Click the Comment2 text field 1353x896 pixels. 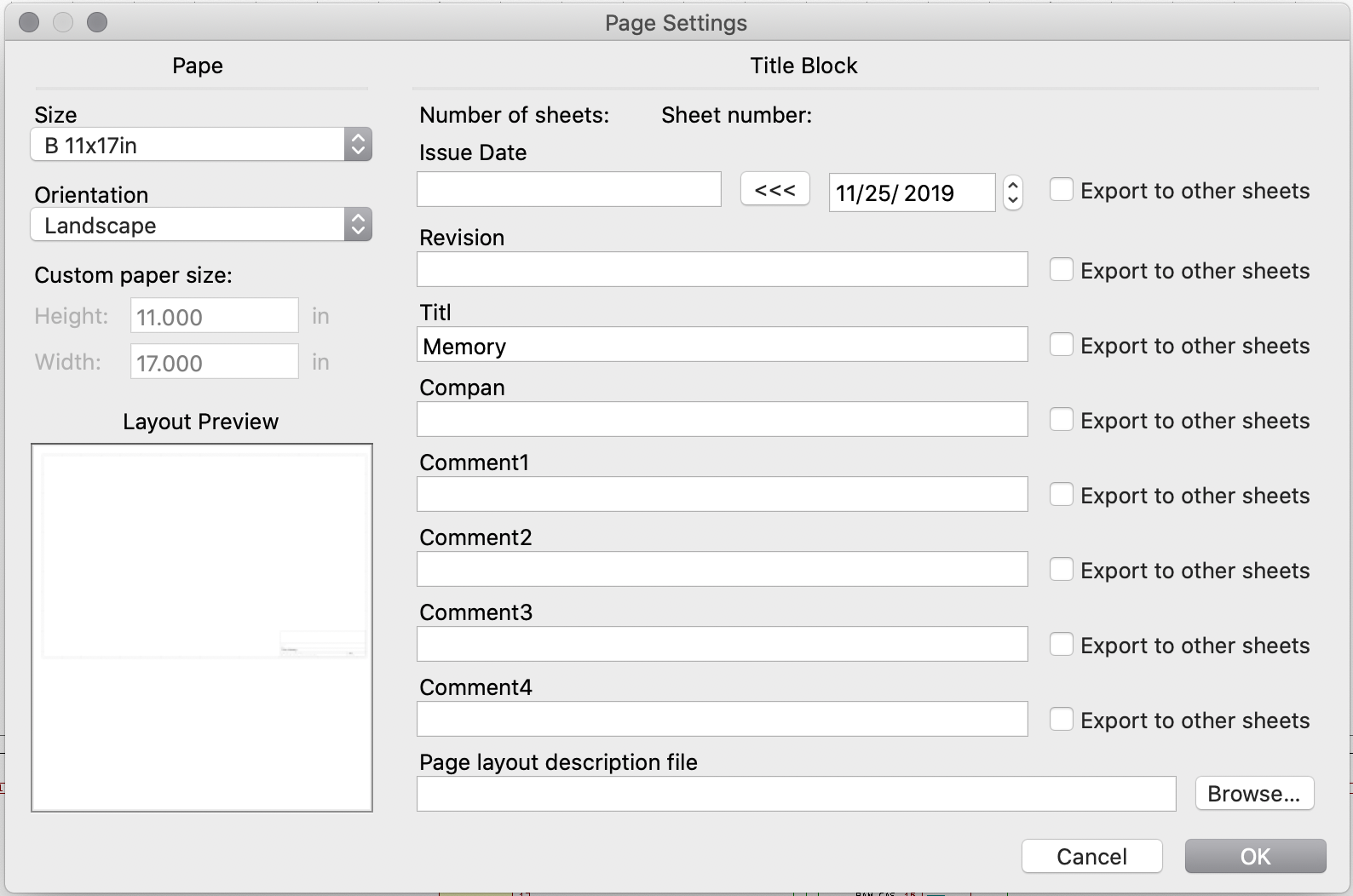(x=722, y=570)
